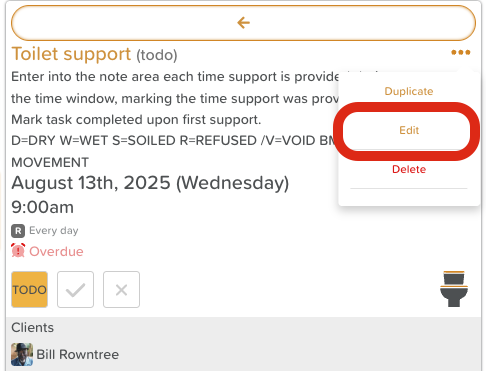Select the red Delete option

click(x=409, y=169)
